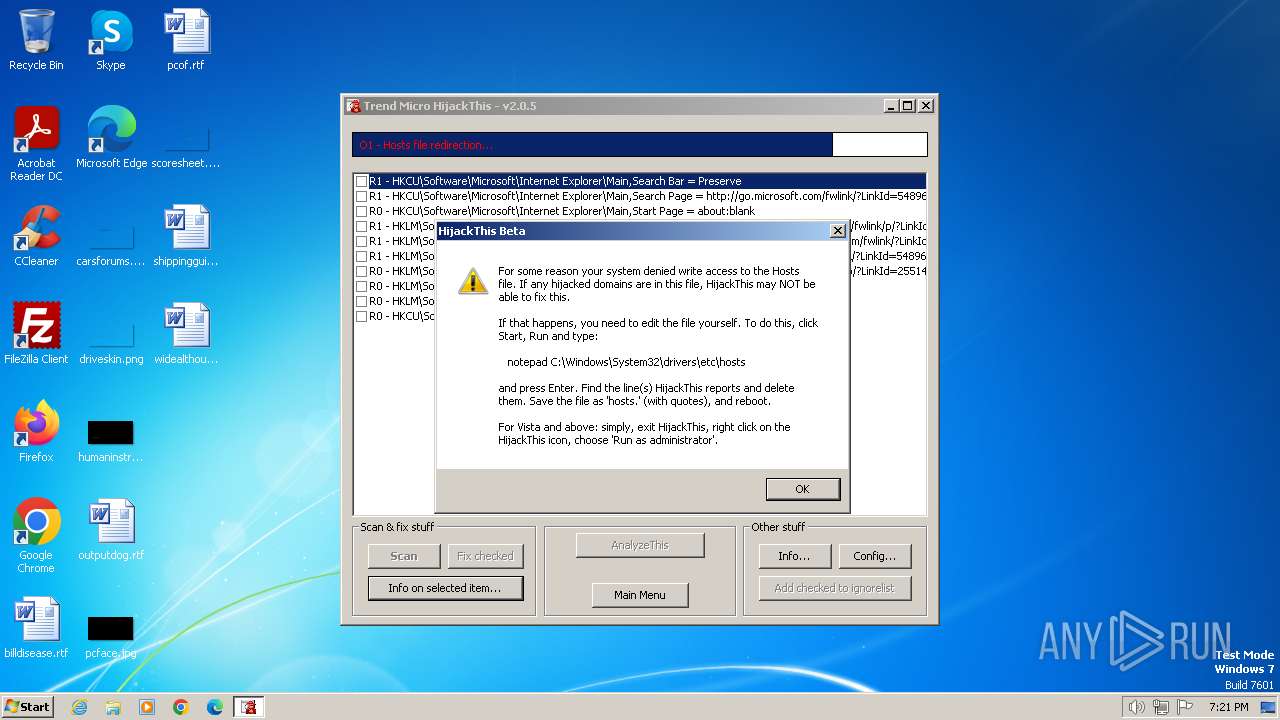Open the media player taskbar icon
1280x720 pixels.
147,707
